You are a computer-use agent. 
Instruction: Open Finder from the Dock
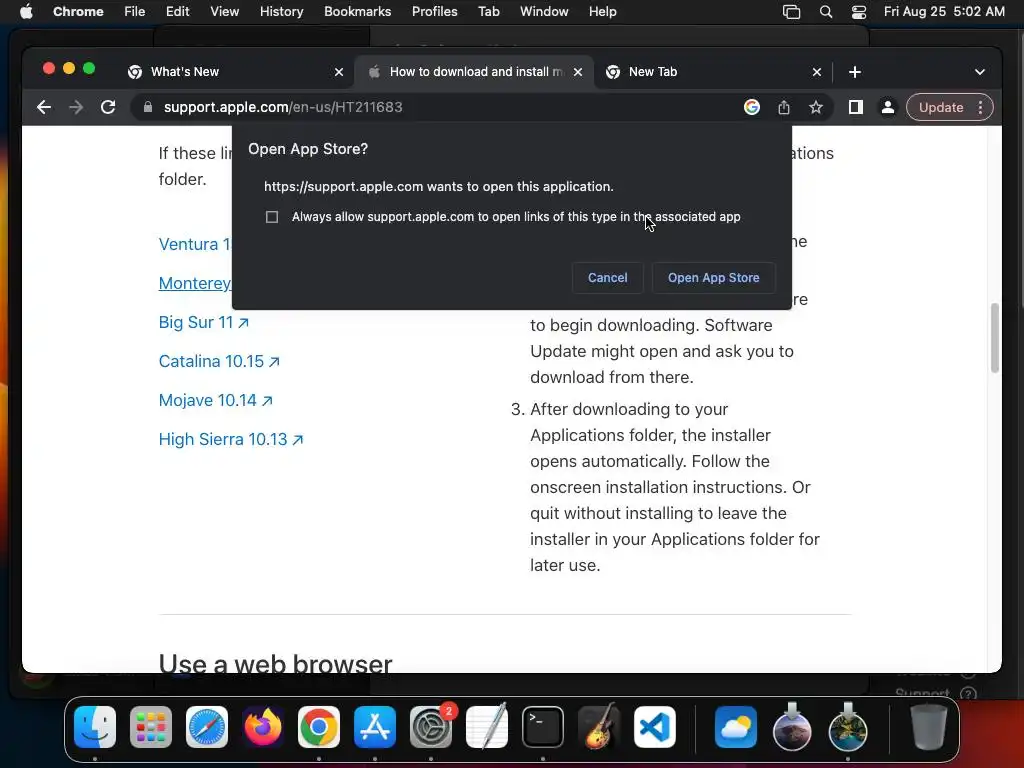coord(95,727)
